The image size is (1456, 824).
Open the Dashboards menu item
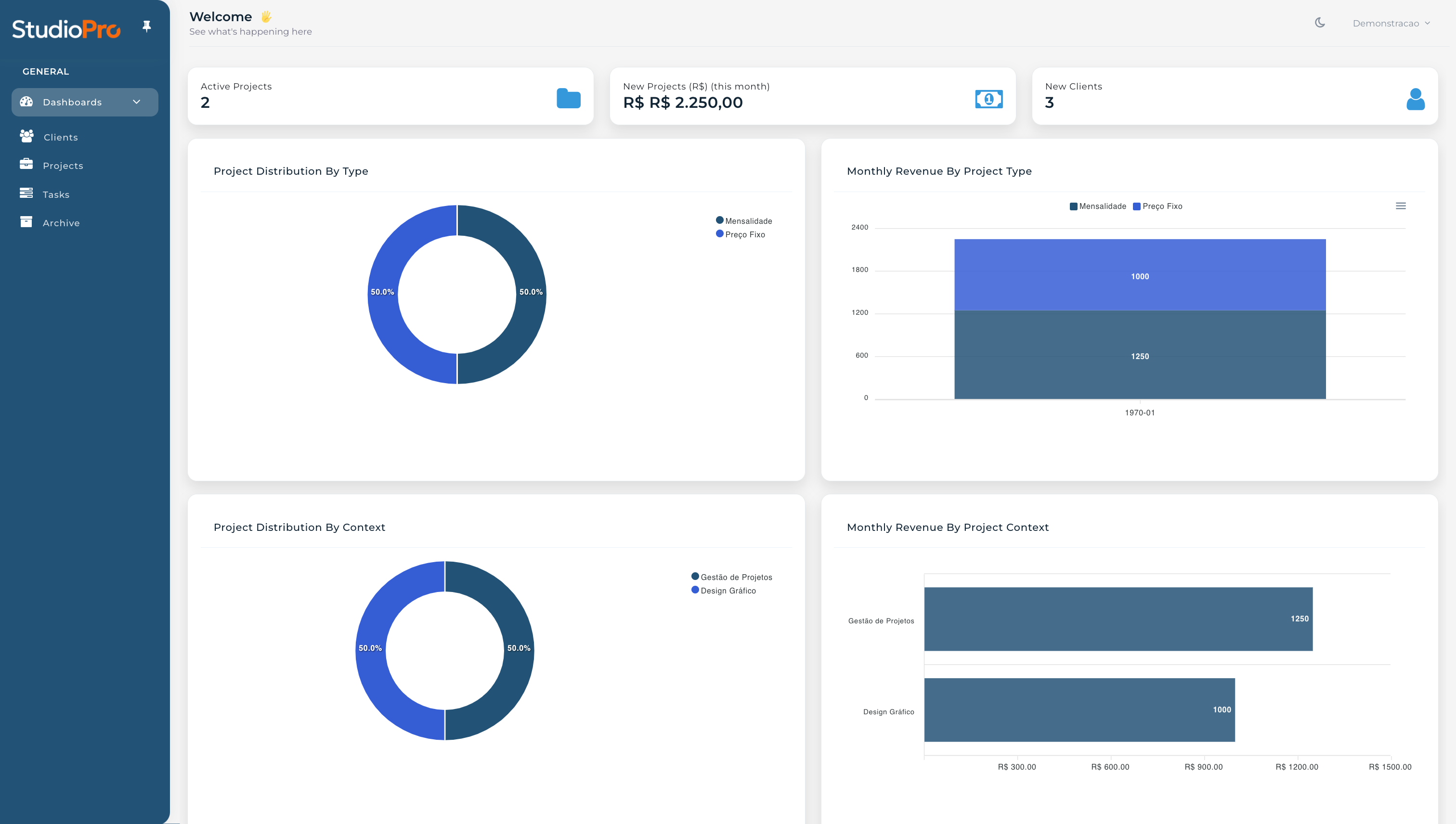coord(85,103)
